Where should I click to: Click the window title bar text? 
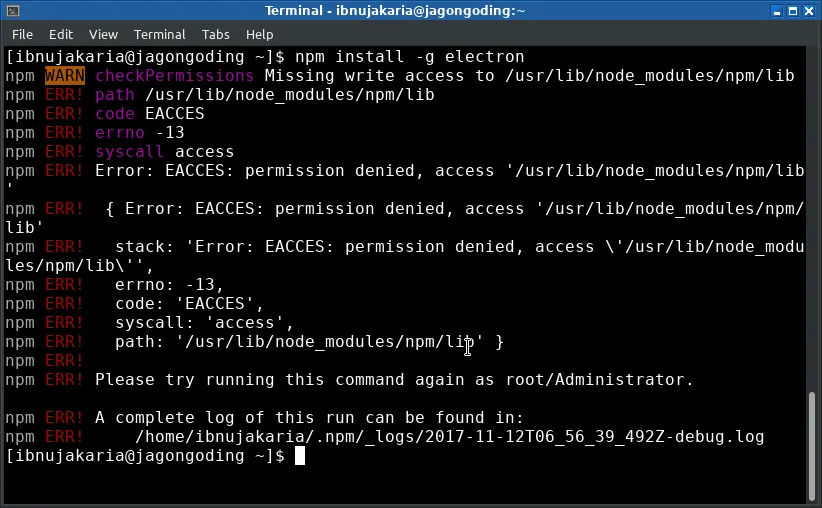(395, 10)
